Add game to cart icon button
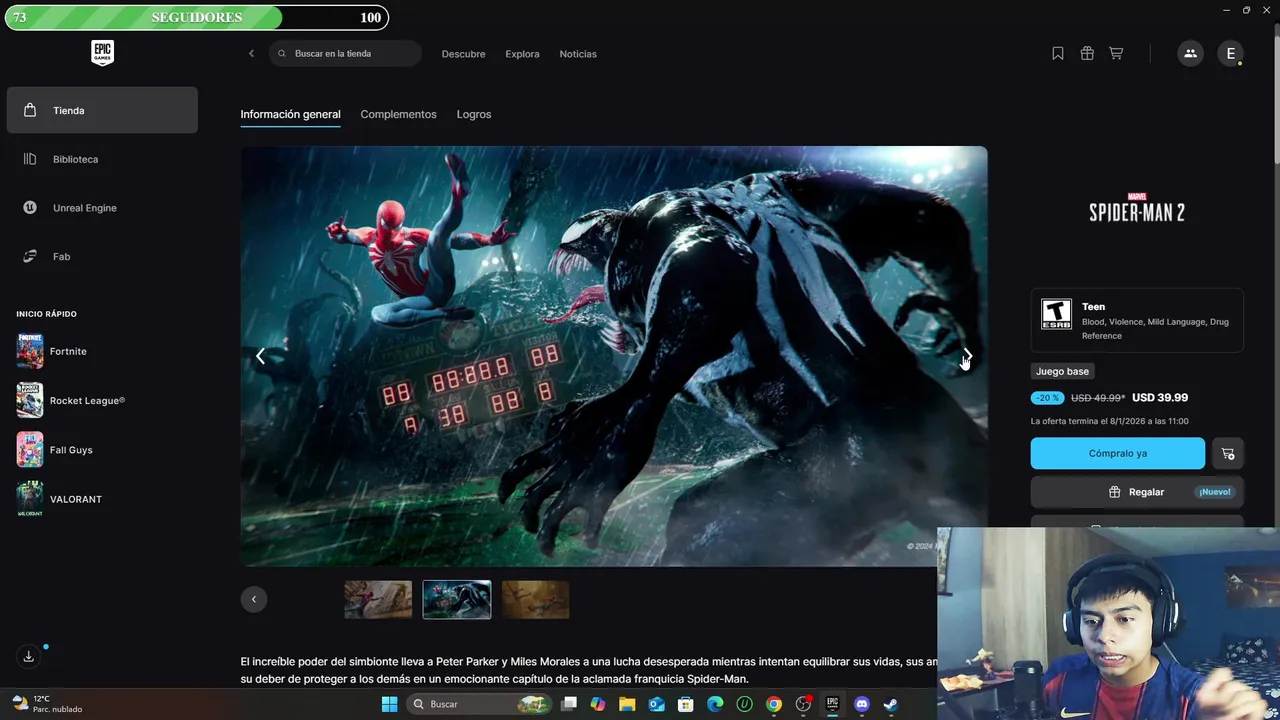The height and width of the screenshot is (720, 1280). (x=1228, y=453)
